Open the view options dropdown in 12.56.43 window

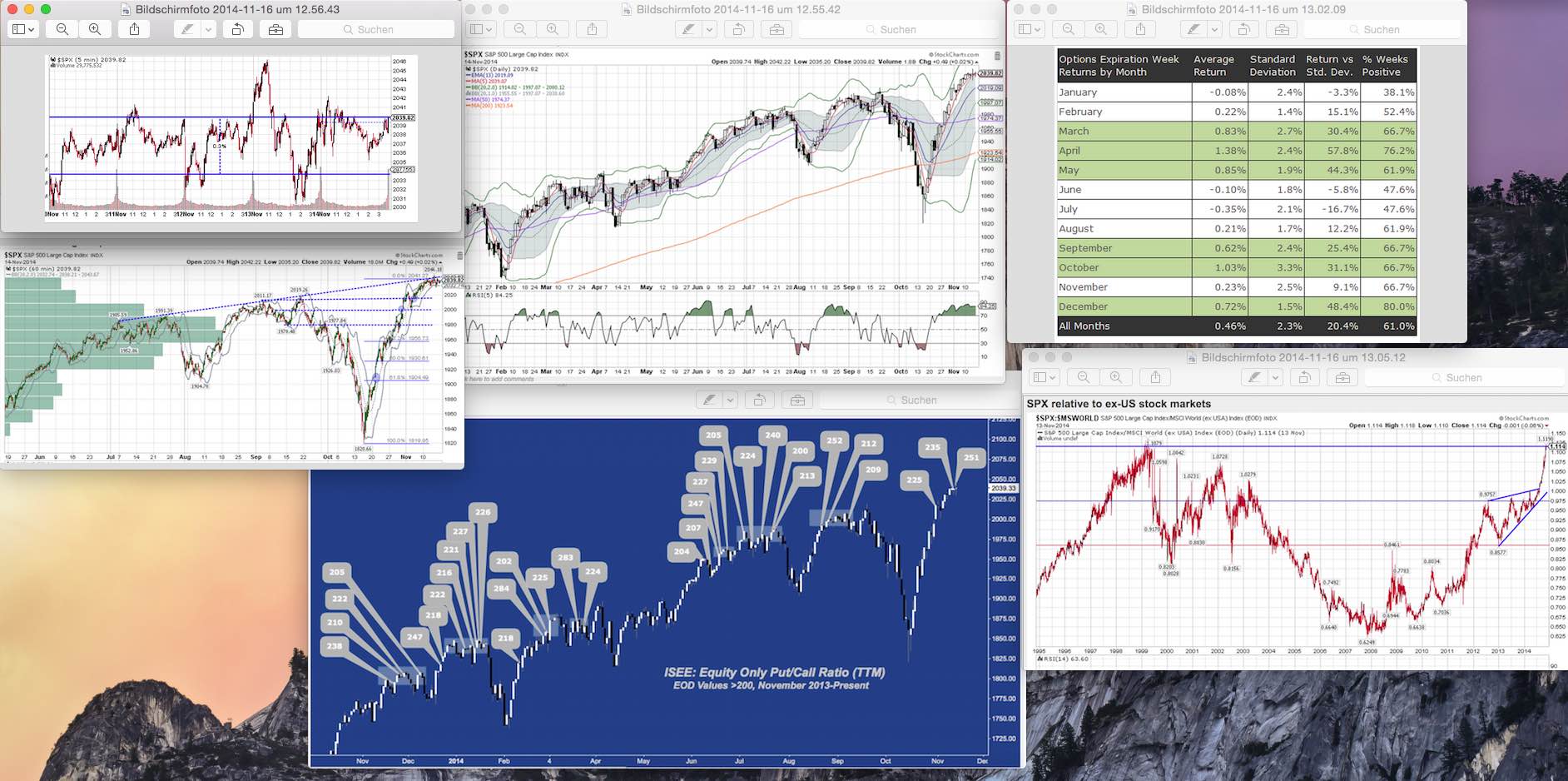pyautogui.click(x=22, y=29)
